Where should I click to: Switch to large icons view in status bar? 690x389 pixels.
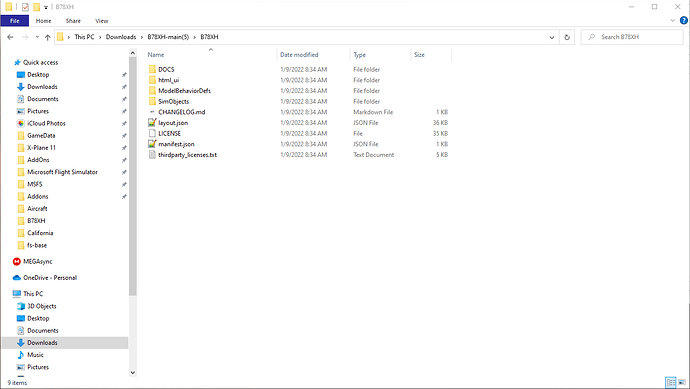[x=682, y=382]
